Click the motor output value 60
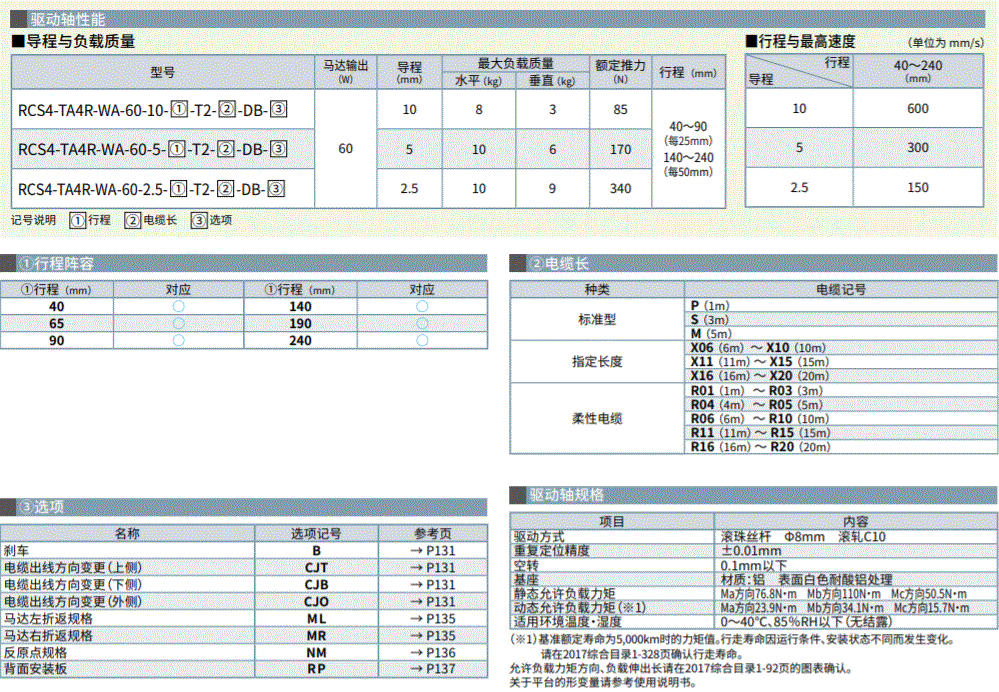Image resolution: width=999 pixels, height=692 pixels. (345, 149)
